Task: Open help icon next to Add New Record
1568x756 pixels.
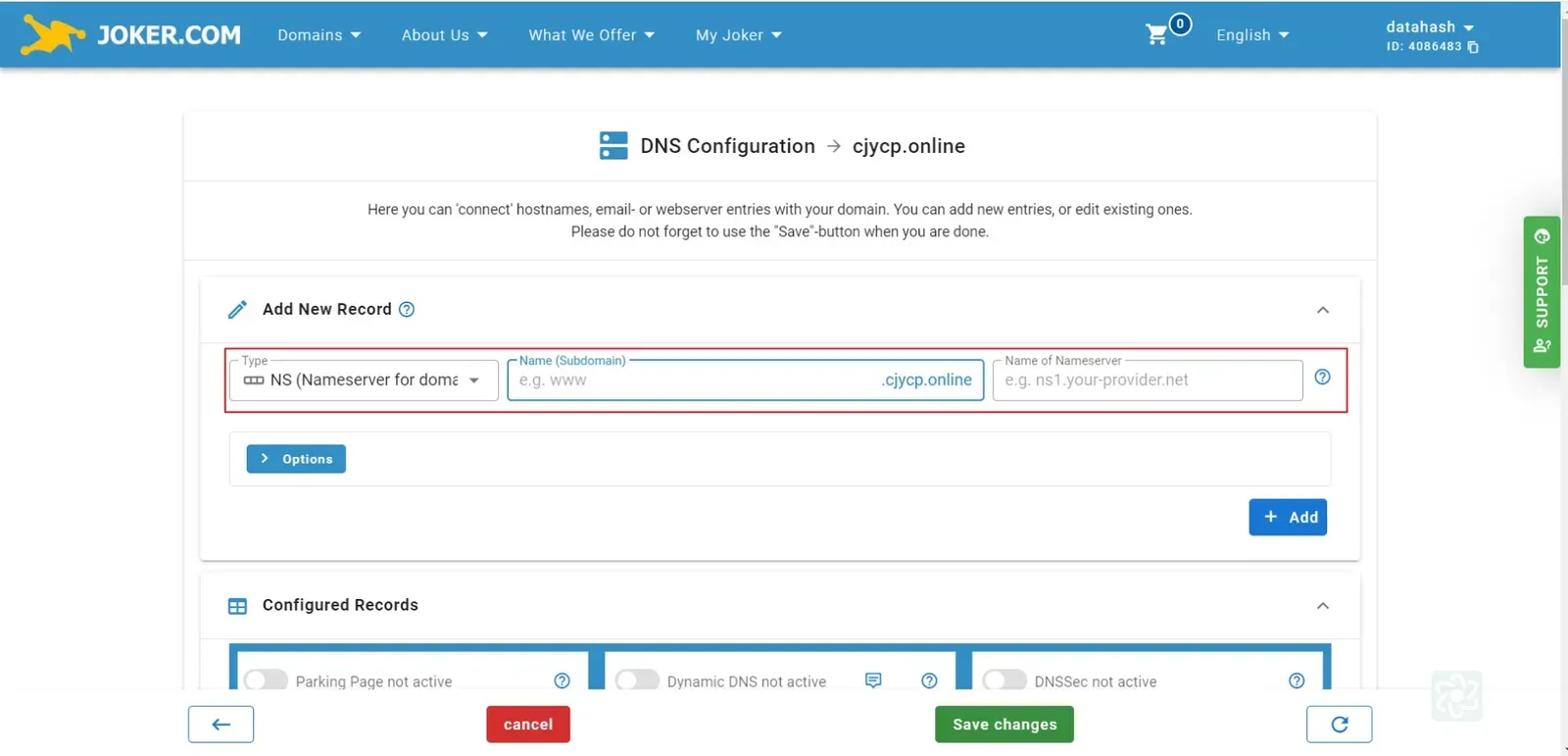Action: [407, 310]
